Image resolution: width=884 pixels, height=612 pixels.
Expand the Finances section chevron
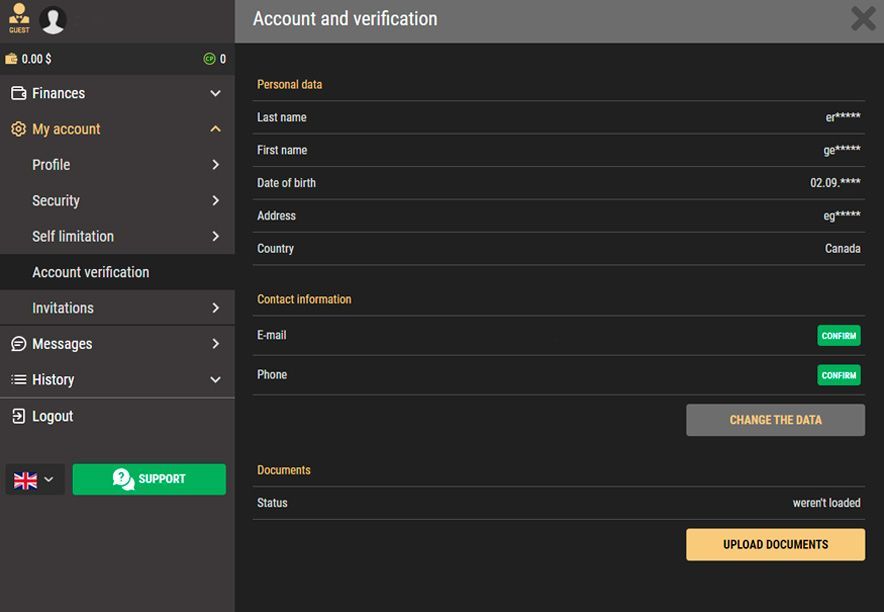click(215, 93)
